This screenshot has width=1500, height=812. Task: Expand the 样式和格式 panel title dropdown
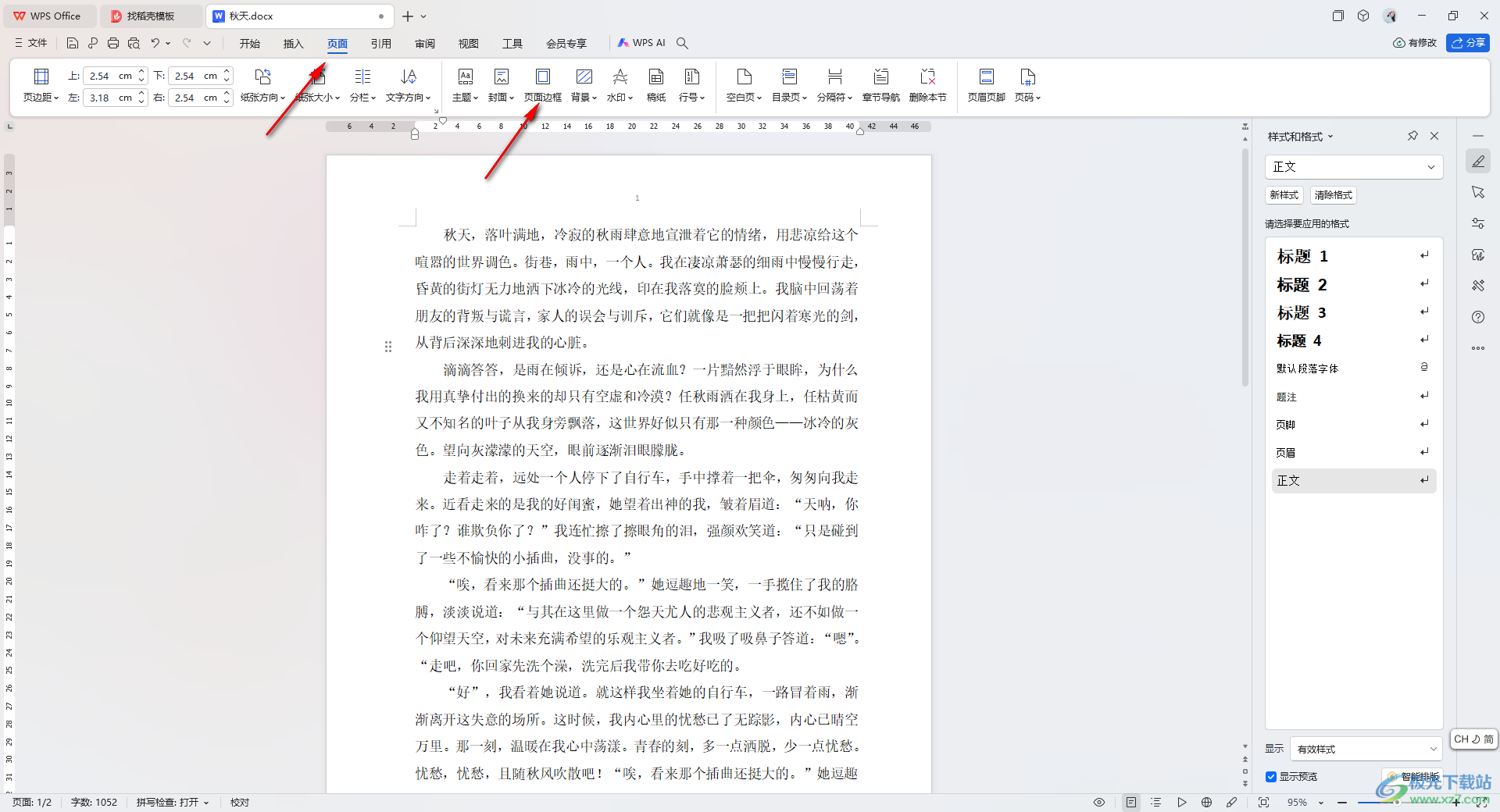pyautogui.click(x=1330, y=137)
